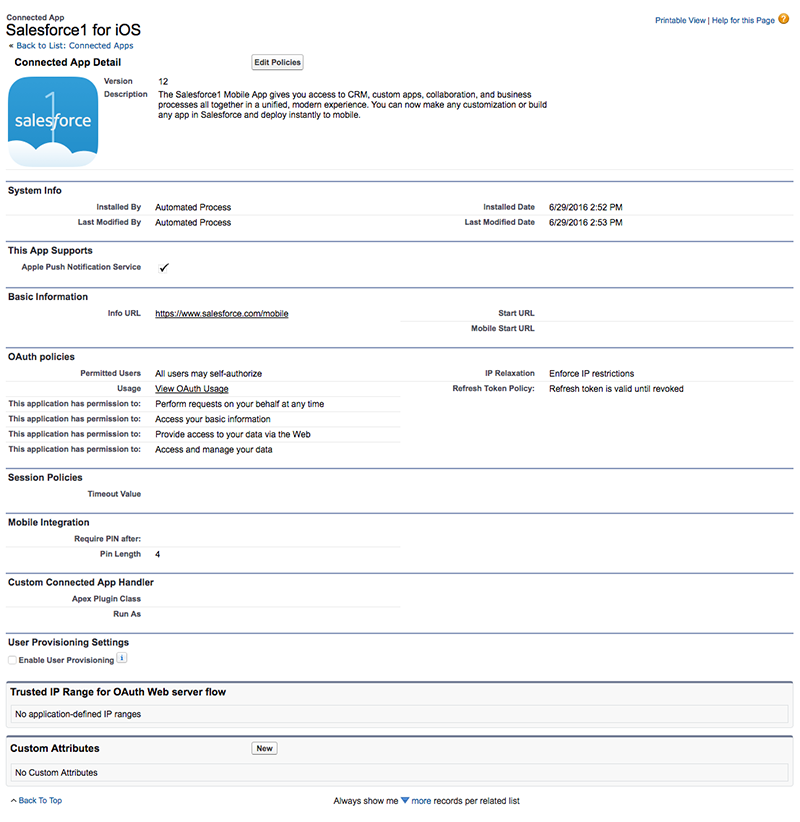The width and height of the screenshot is (800, 822).
Task: Click 'Perform requests on your behalf at any time'
Action: point(240,404)
